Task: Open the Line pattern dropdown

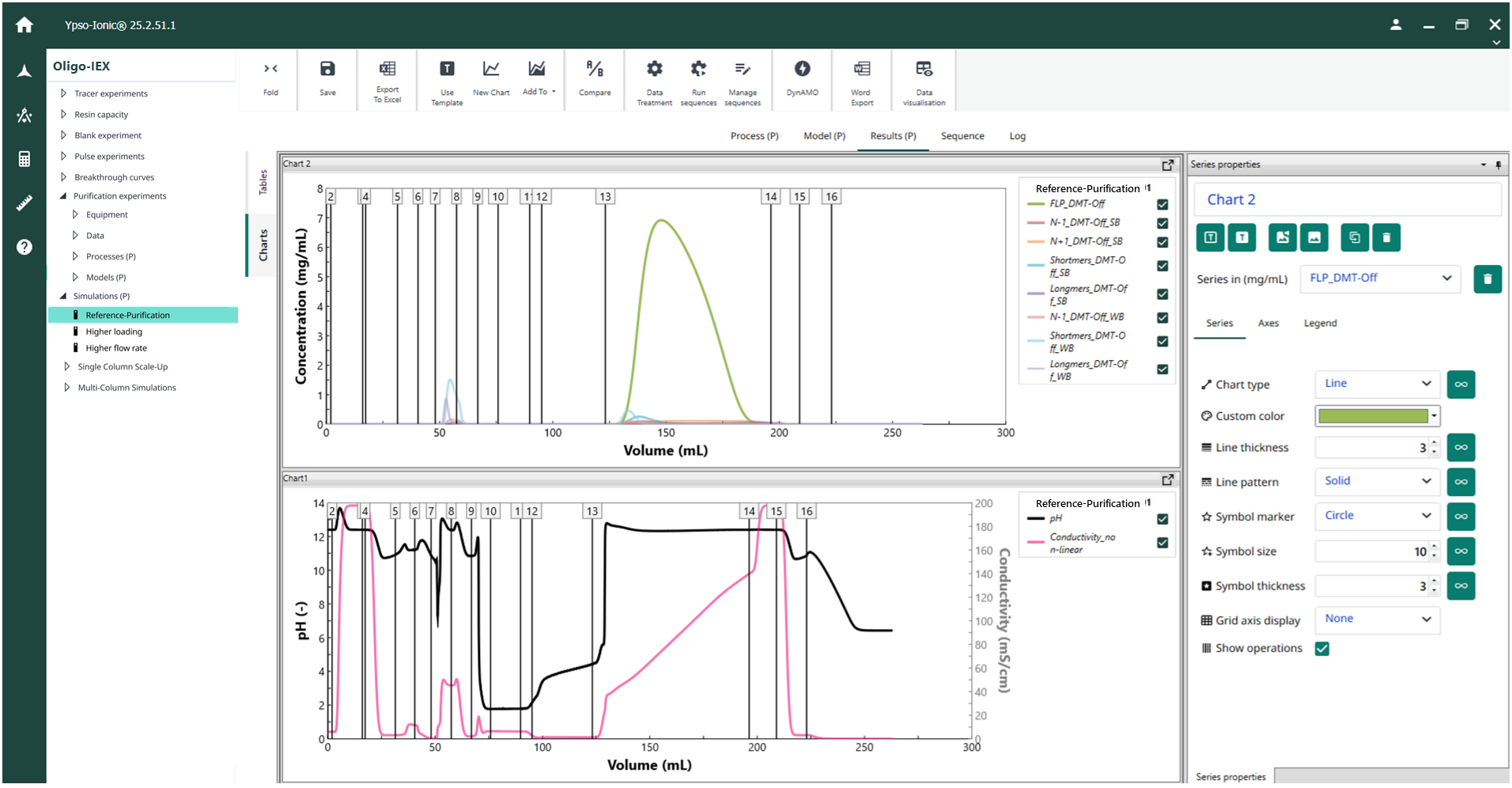Action: [1377, 481]
